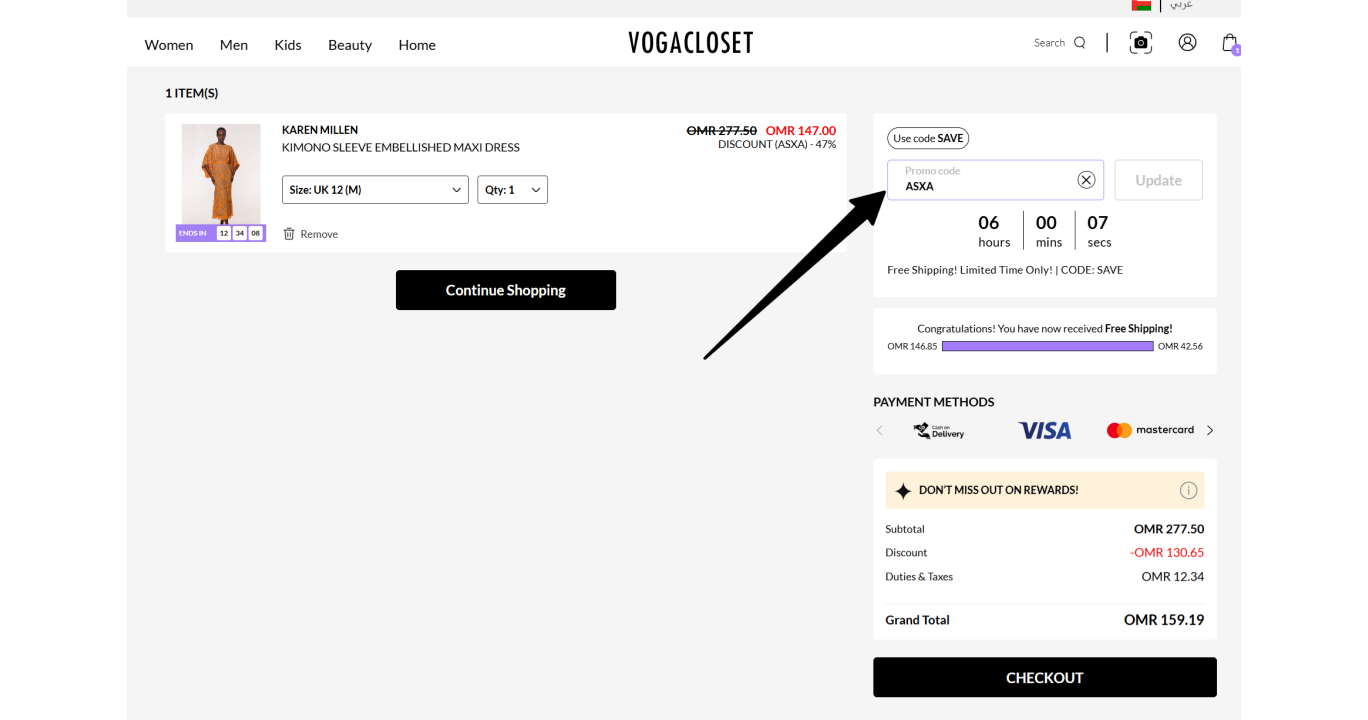The image size is (1368, 720).
Task: Click the search magnifier icon
Action: [x=1079, y=43]
